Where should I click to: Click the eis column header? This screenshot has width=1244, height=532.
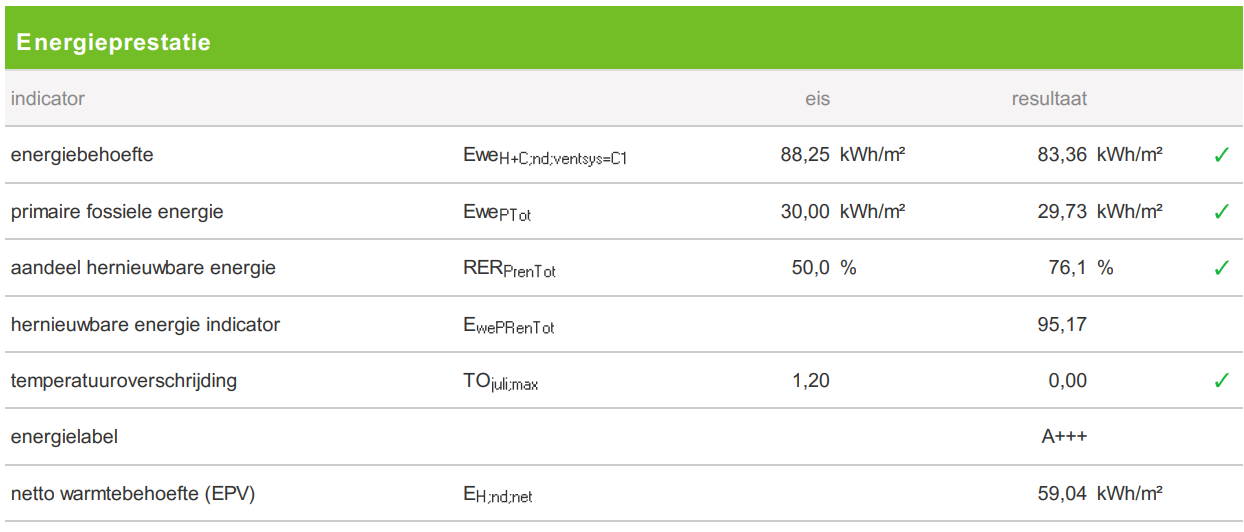[x=818, y=99]
